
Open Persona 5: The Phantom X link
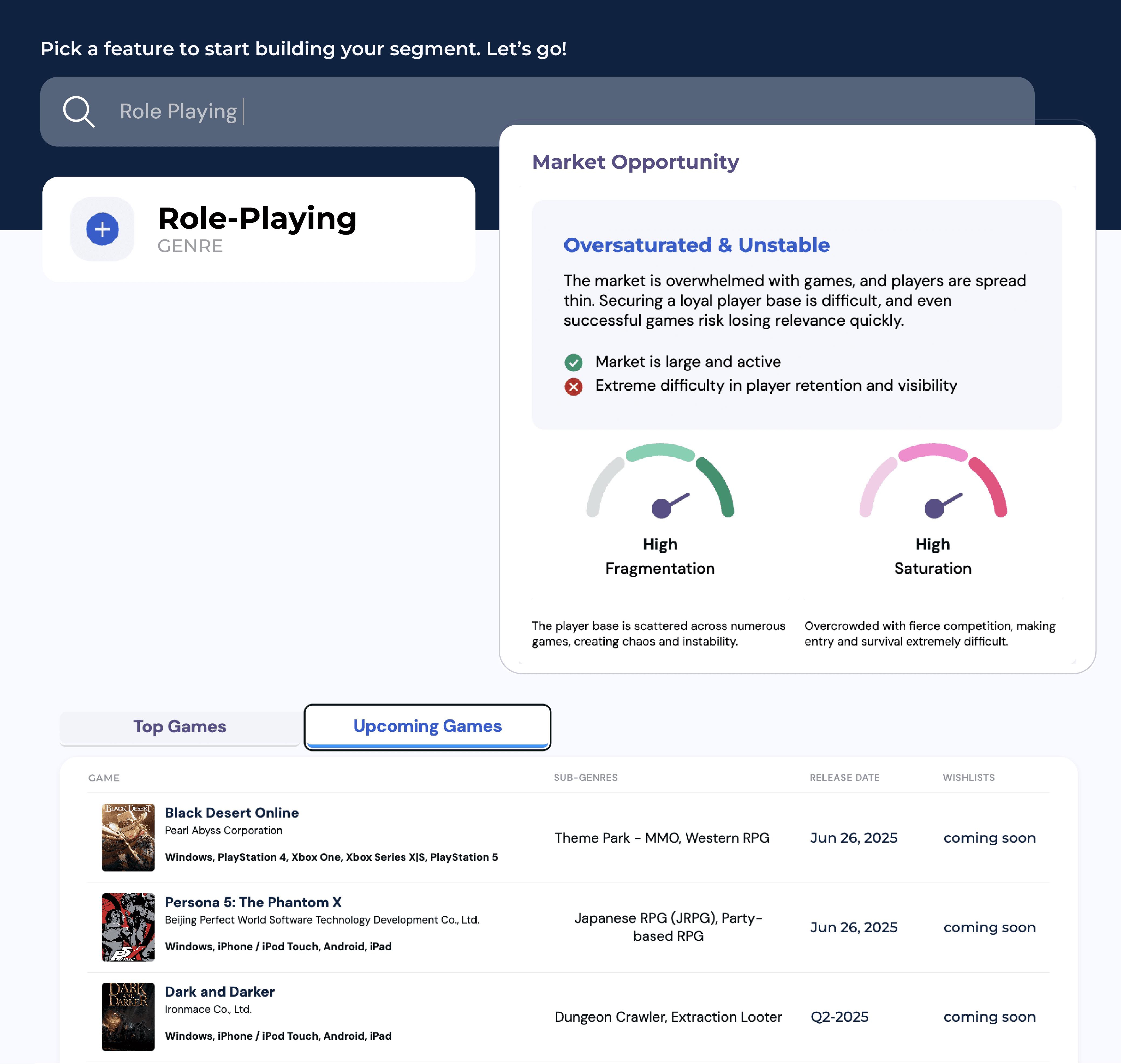(x=253, y=902)
